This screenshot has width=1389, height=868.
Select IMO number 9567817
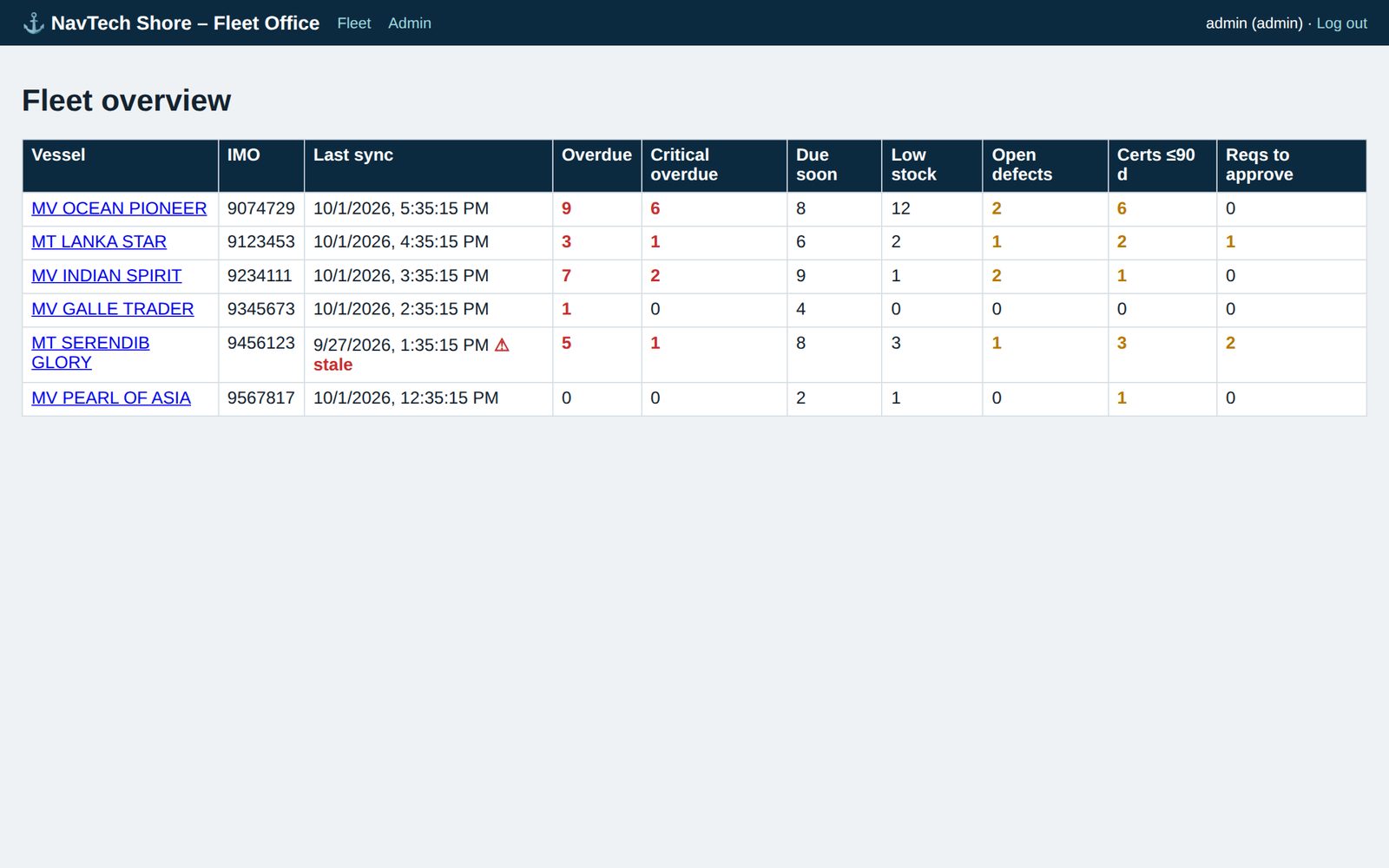click(261, 398)
